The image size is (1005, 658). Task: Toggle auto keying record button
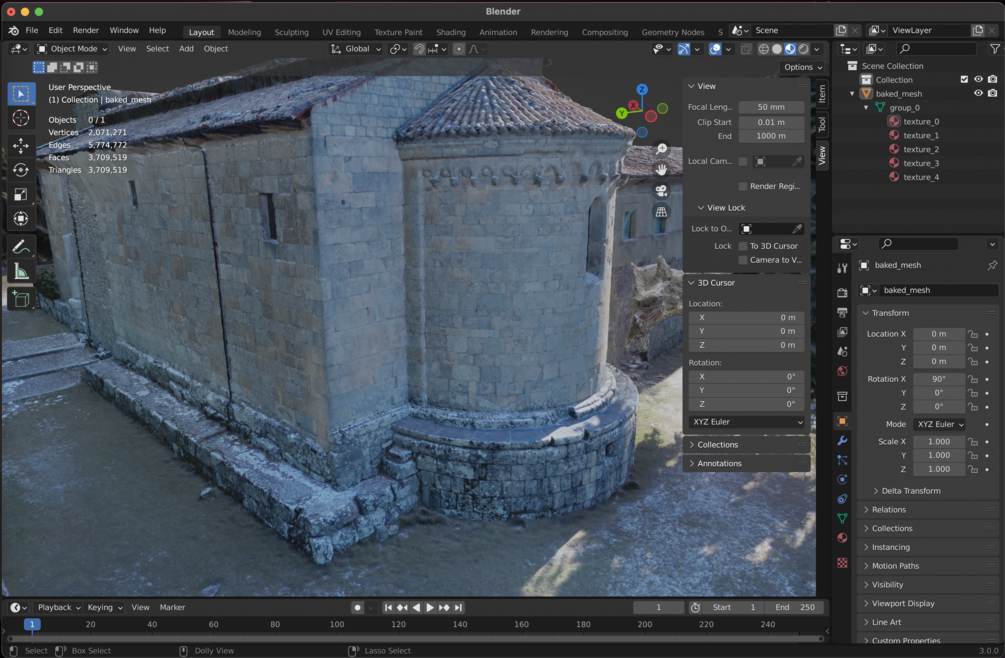(x=357, y=607)
